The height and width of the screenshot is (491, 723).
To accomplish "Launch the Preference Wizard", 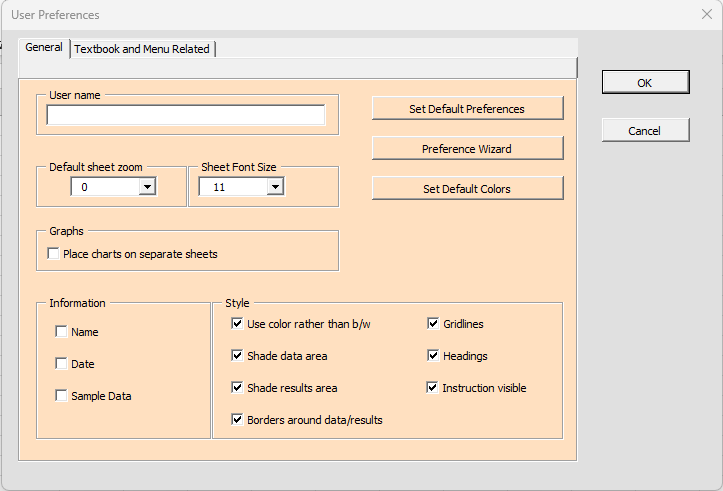I will (467, 149).
